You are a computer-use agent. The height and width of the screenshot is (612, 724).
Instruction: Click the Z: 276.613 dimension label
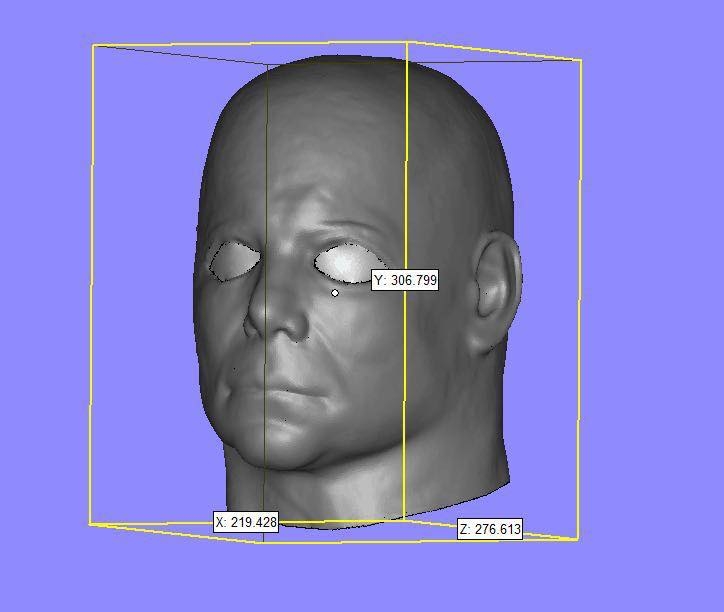pos(490,529)
